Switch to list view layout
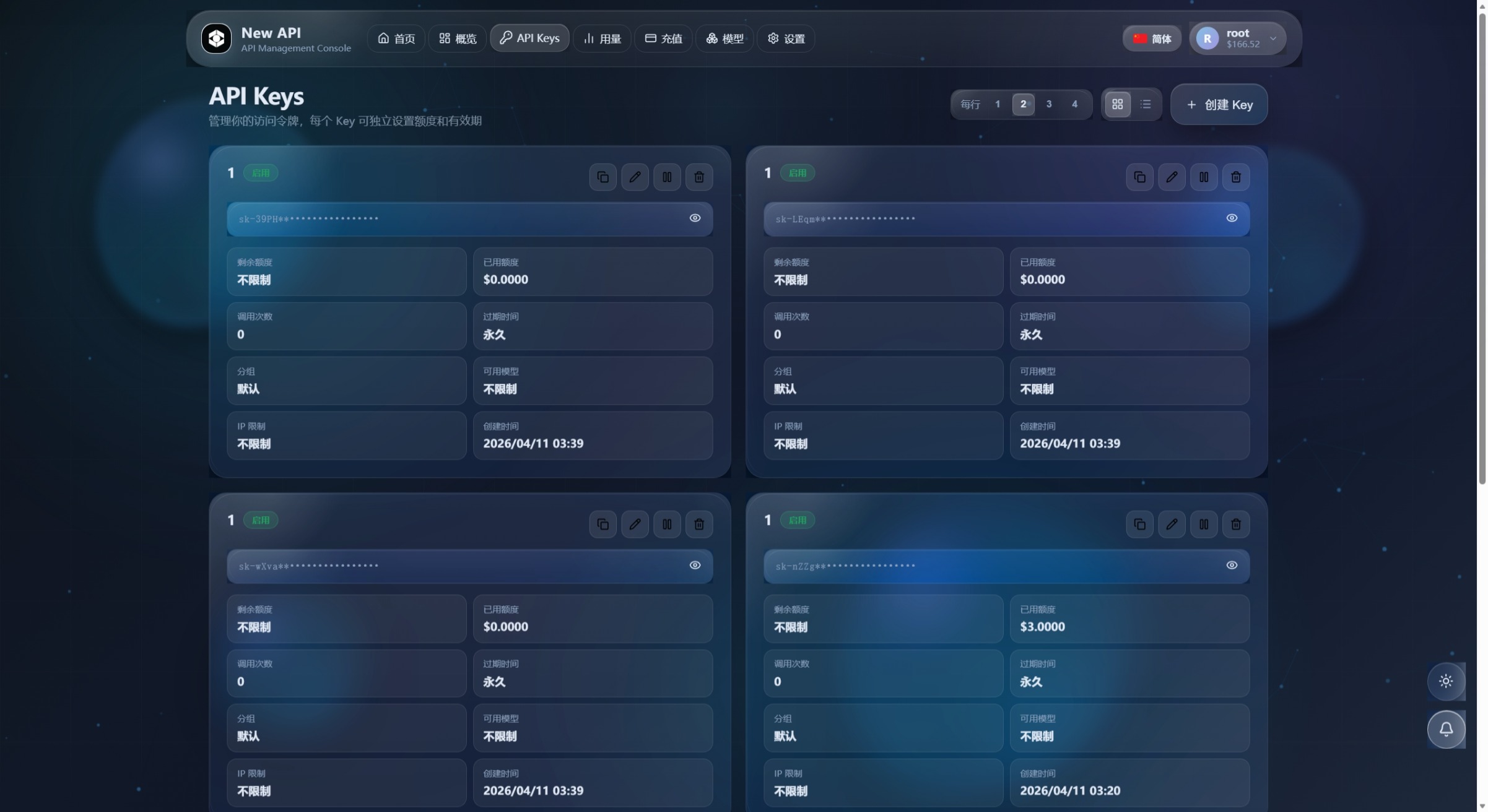The height and width of the screenshot is (812, 1488). point(1145,104)
